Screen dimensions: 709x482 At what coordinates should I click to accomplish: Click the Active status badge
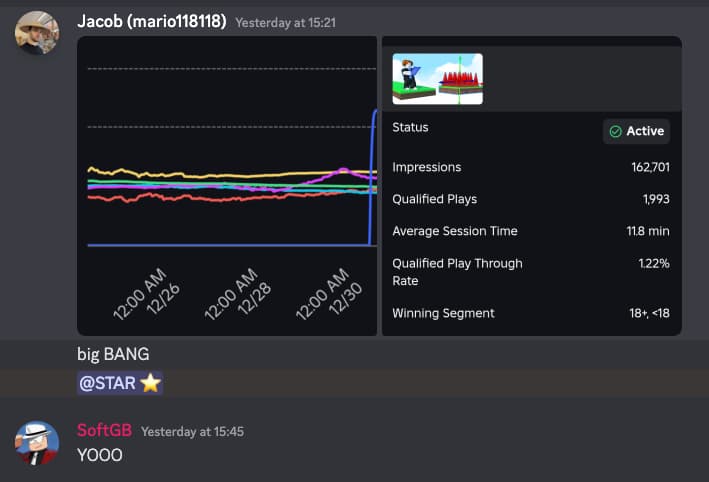(636, 131)
